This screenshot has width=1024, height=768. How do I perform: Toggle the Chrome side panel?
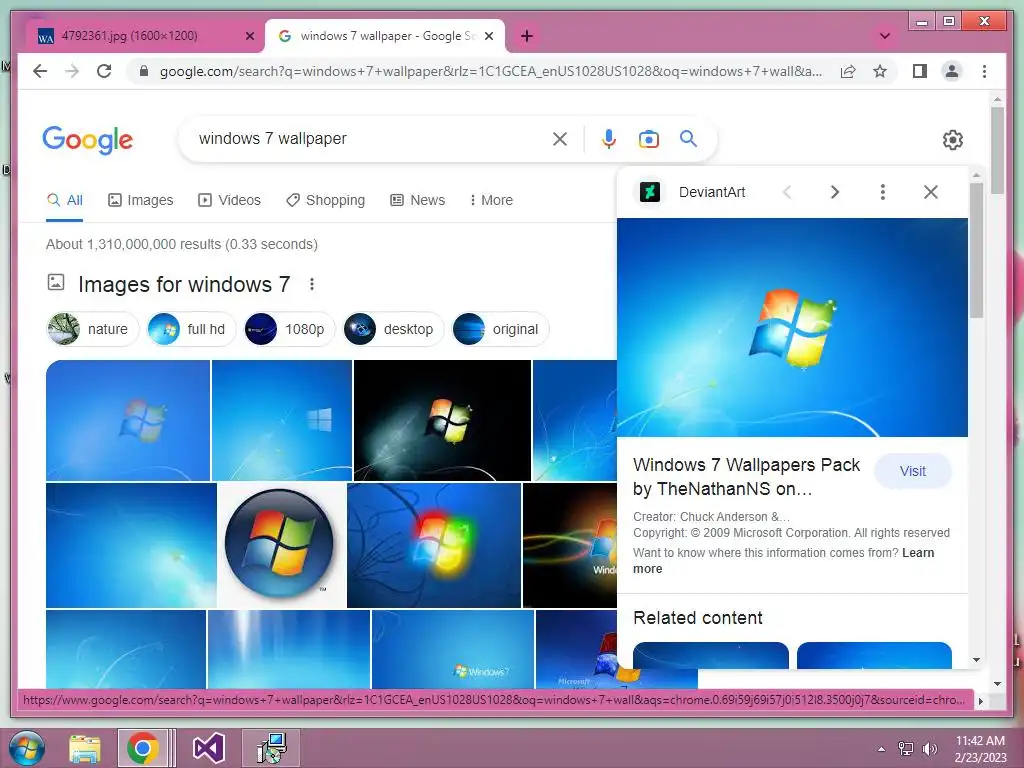tap(920, 71)
